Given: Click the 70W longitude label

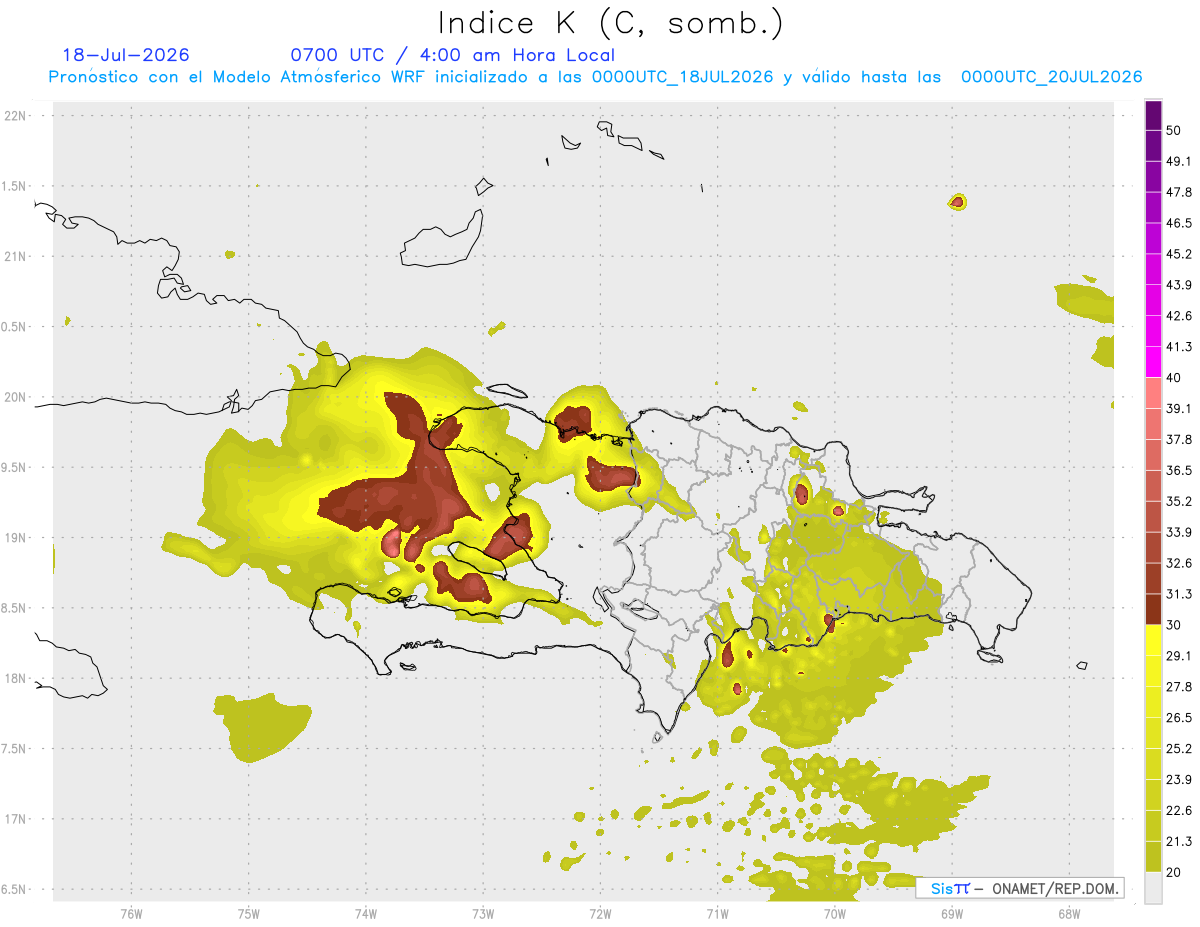Looking at the screenshot, I should pos(835,914).
